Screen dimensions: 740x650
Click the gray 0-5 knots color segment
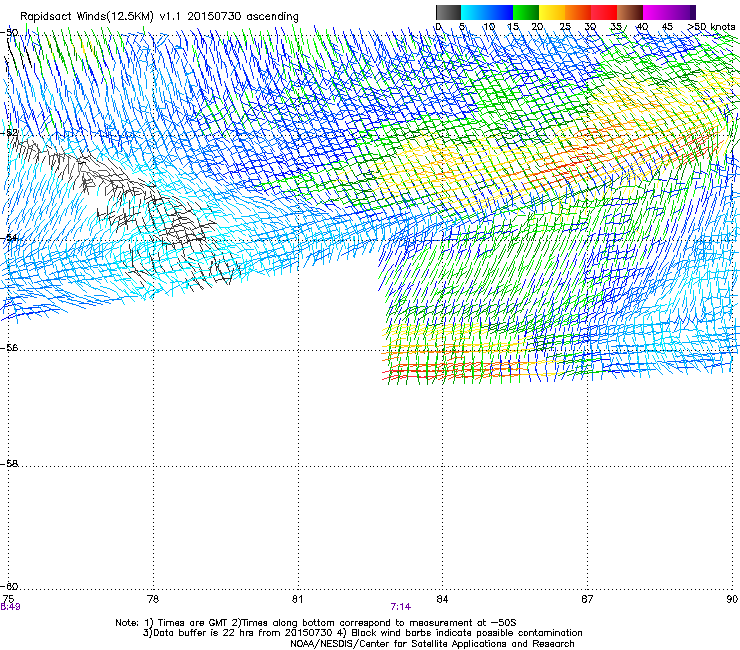pos(448,12)
